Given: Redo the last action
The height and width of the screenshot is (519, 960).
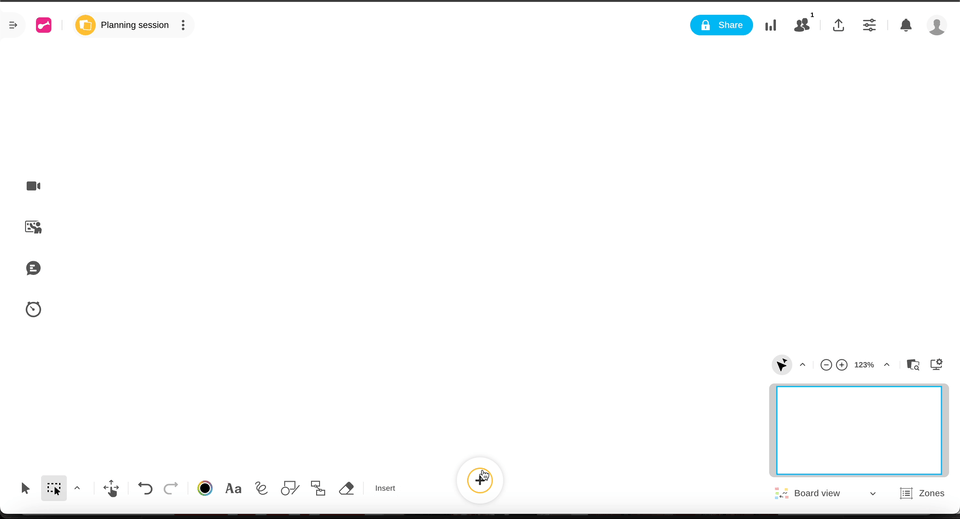Looking at the screenshot, I should pyautogui.click(x=171, y=488).
